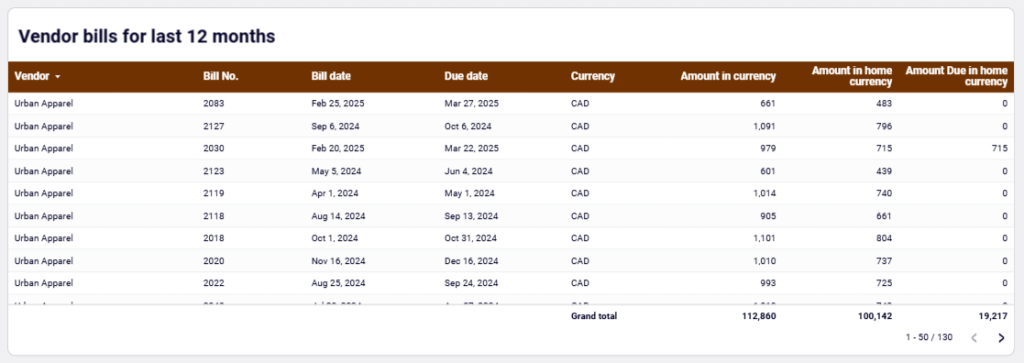Select Urban Apparel vendor in bill 2030 row
1024x363 pixels.
click(x=44, y=148)
